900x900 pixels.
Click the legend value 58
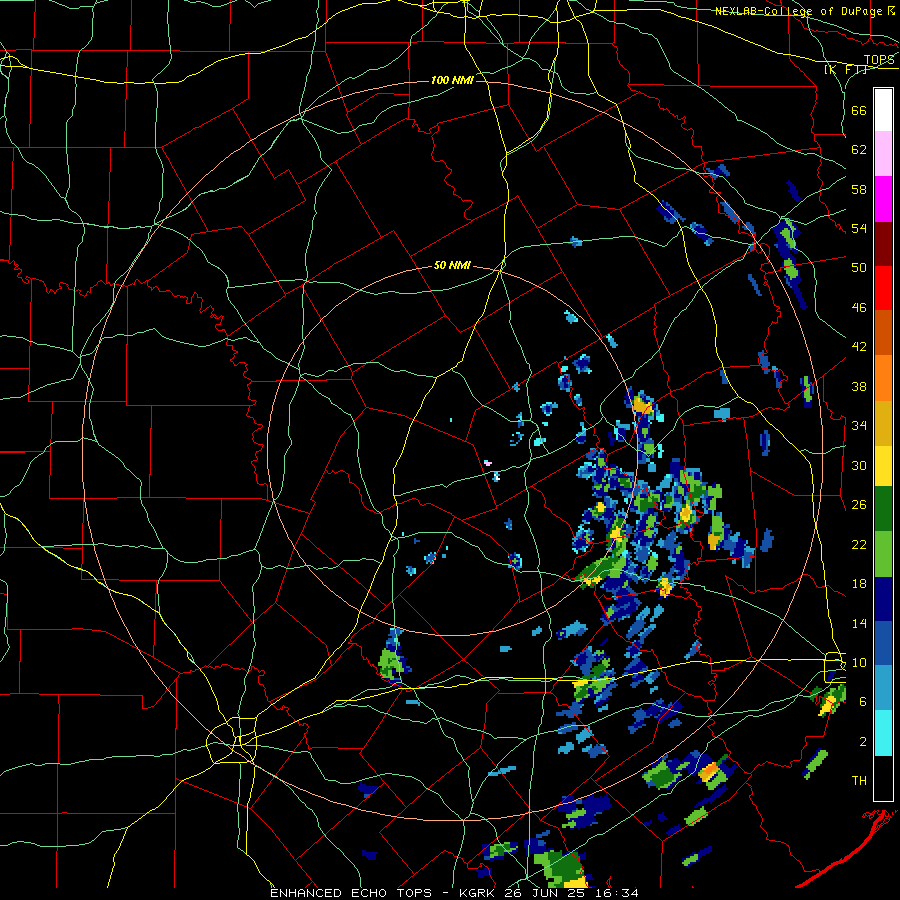coord(859,189)
